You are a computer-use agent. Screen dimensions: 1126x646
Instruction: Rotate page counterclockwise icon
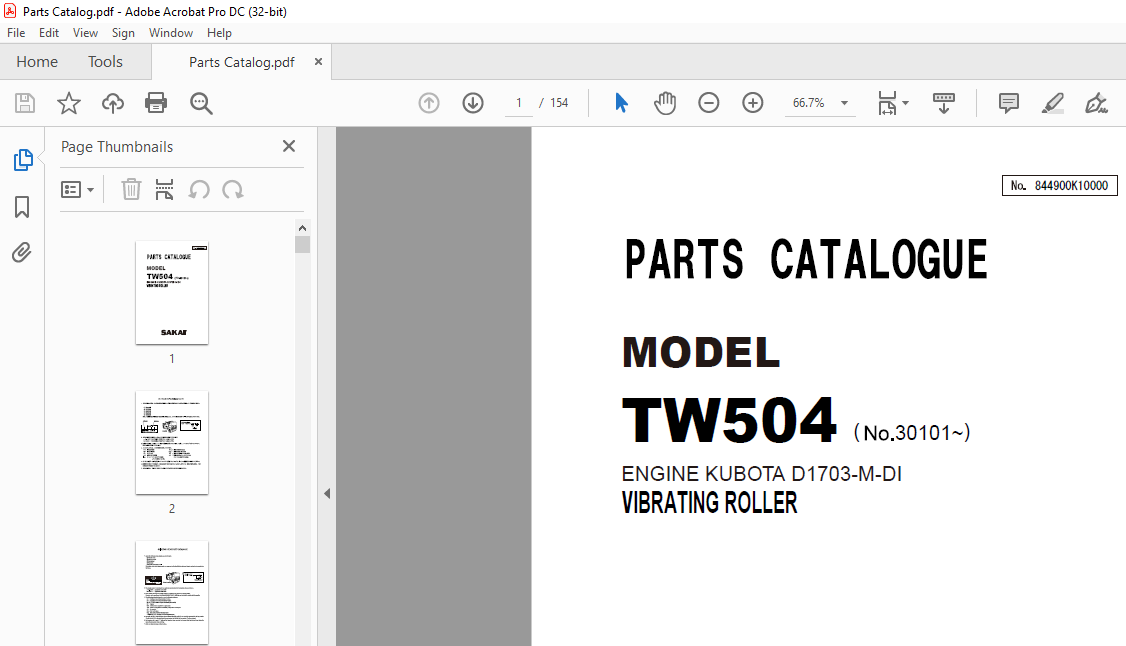(199, 189)
